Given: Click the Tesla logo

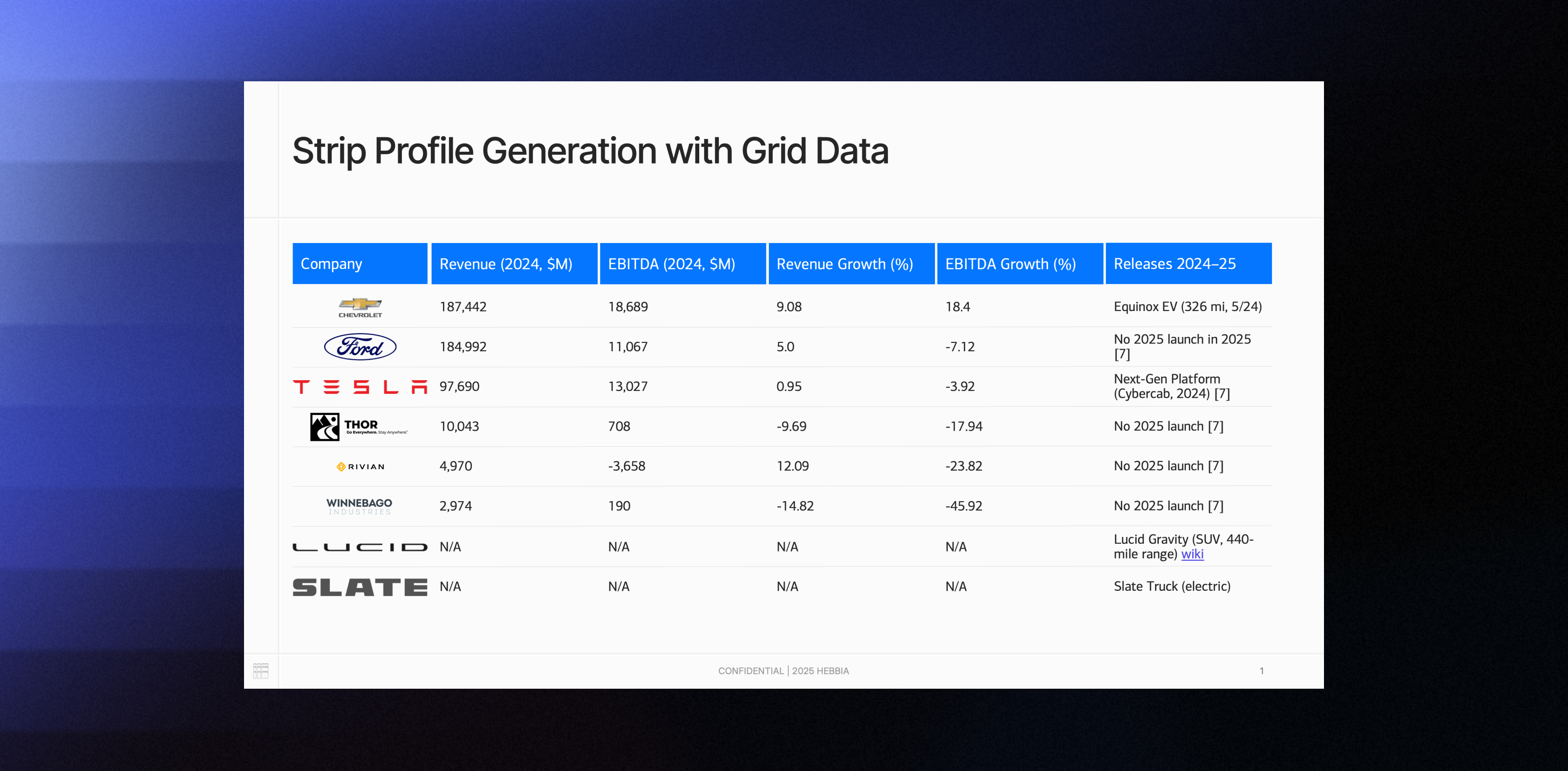Looking at the screenshot, I should click(x=360, y=387).
